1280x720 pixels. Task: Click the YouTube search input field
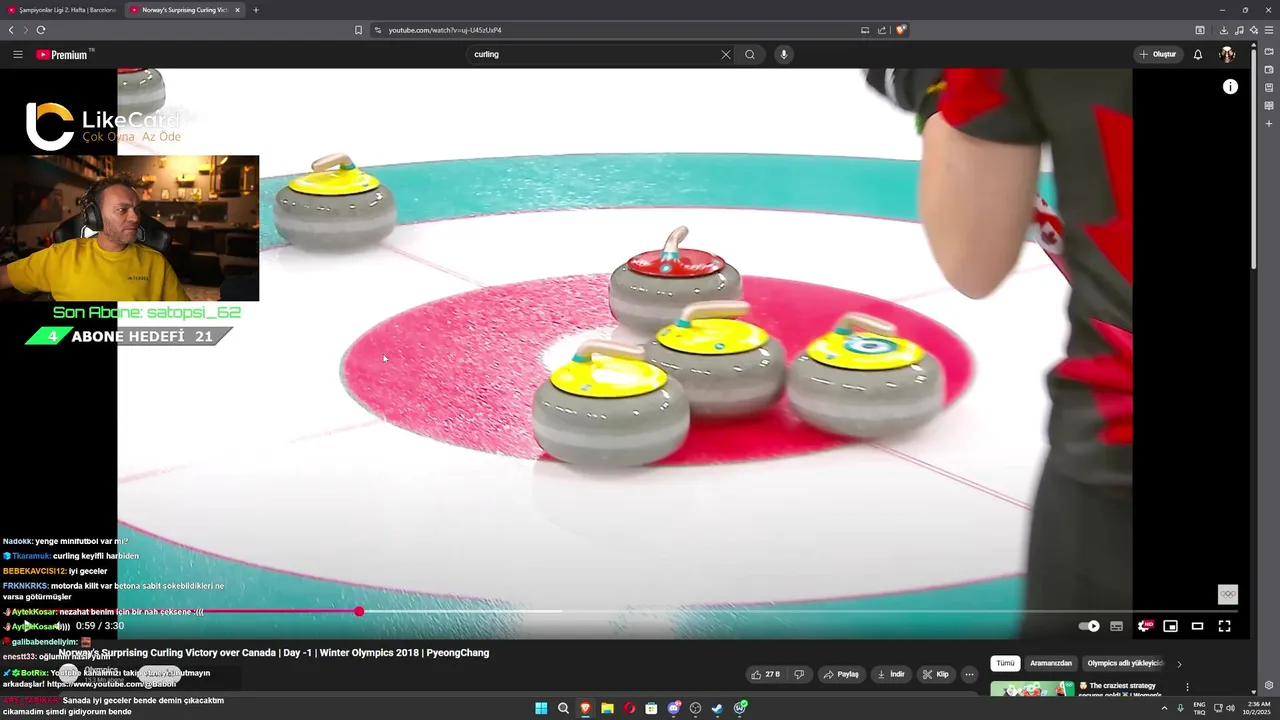click(x=594, y=54)
